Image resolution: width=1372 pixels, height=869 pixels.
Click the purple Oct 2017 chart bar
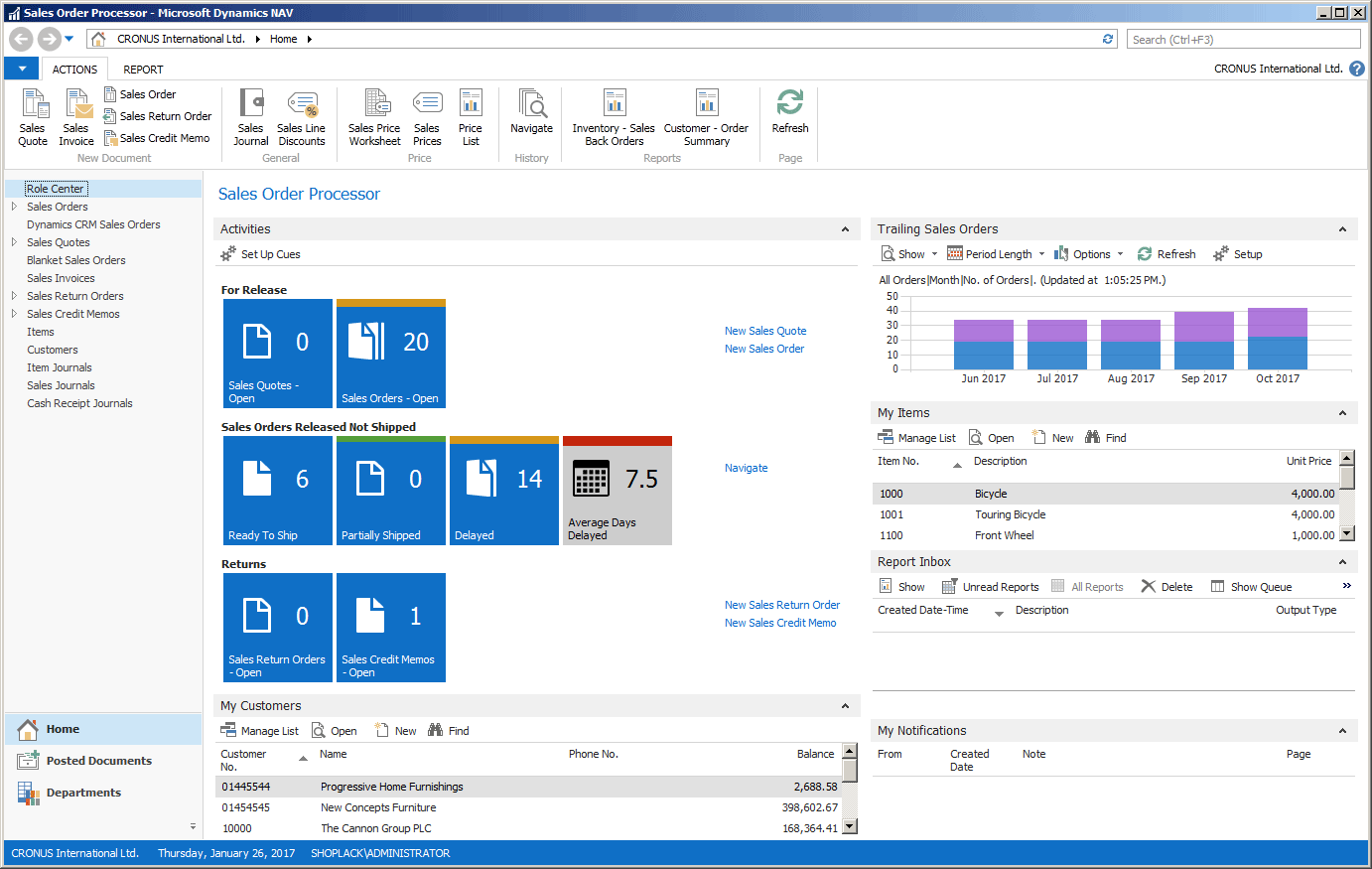[1278, 323]
